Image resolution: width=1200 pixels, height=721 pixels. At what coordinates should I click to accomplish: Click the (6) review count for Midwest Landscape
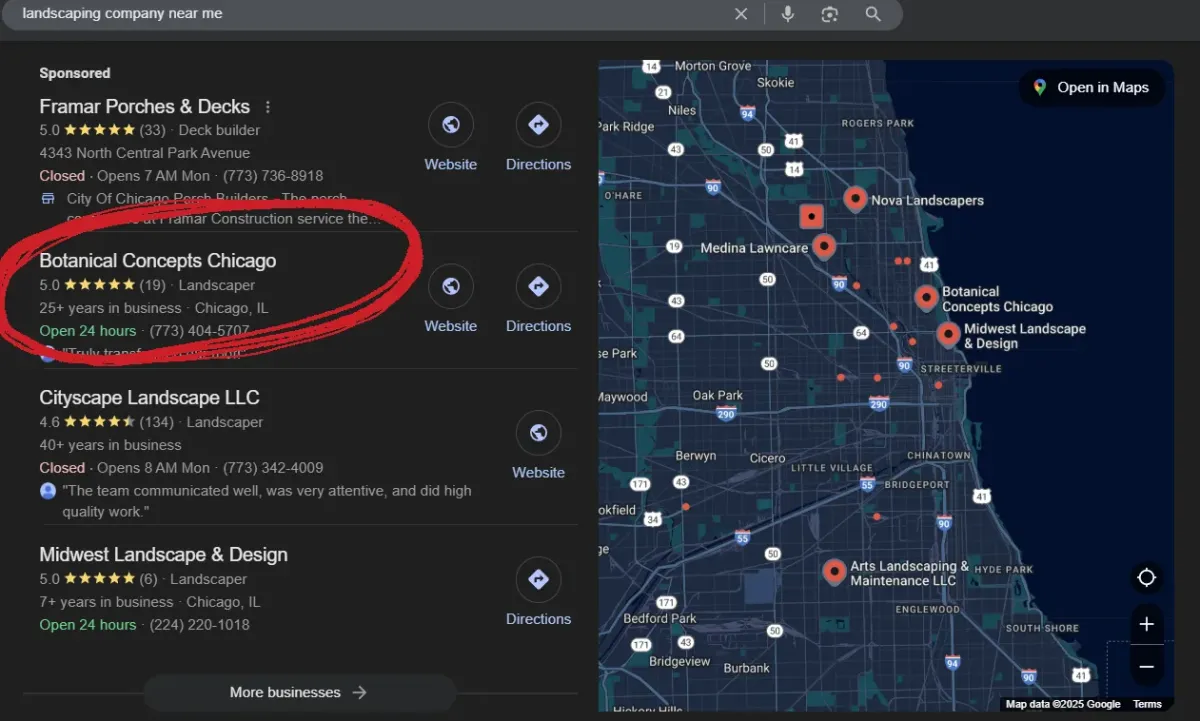(148, 579)
